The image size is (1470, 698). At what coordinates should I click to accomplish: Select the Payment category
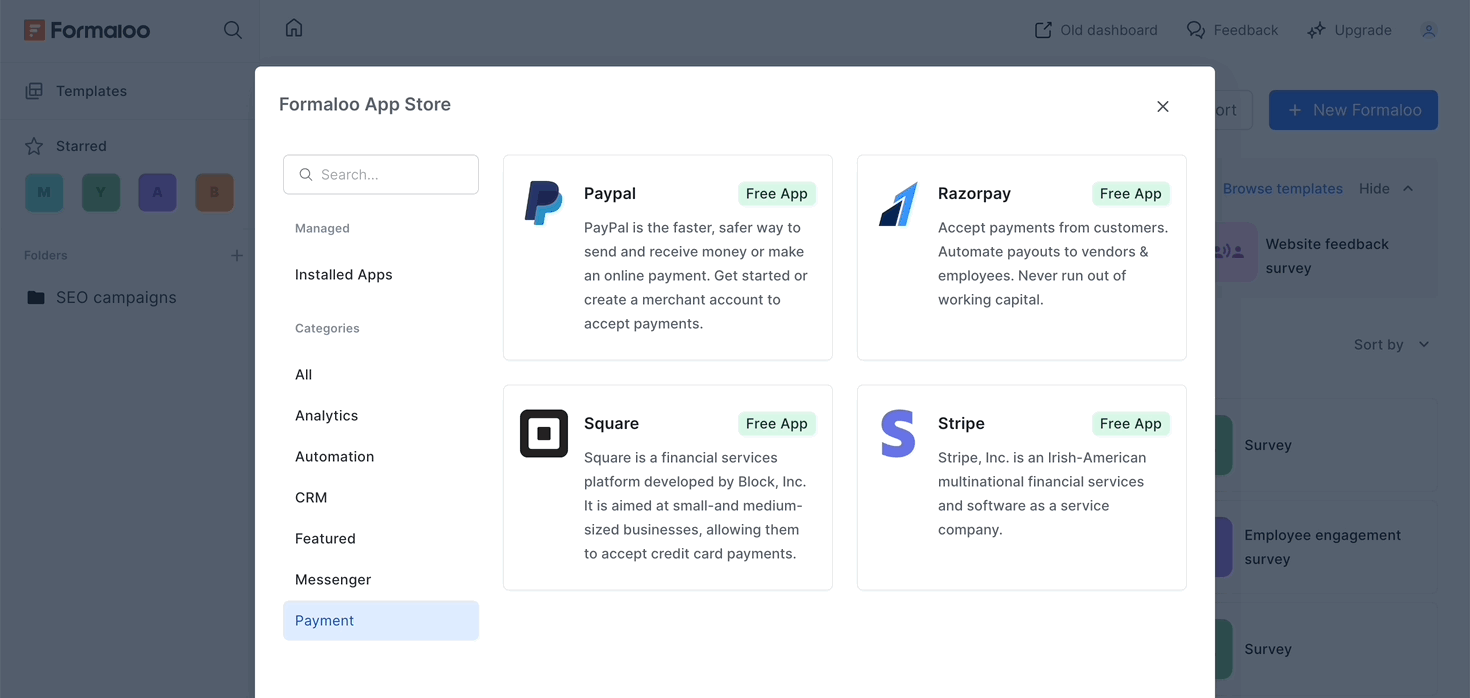tap(381, 620)
